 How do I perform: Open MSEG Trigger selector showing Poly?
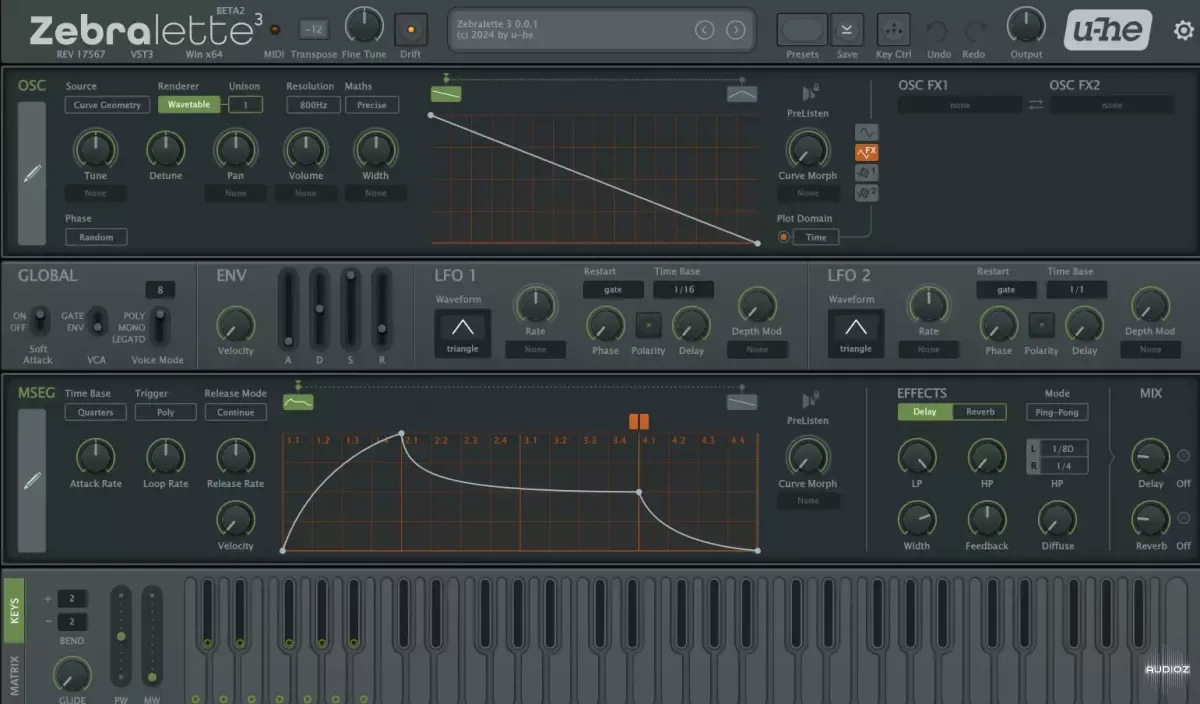[x=166, y=412]
